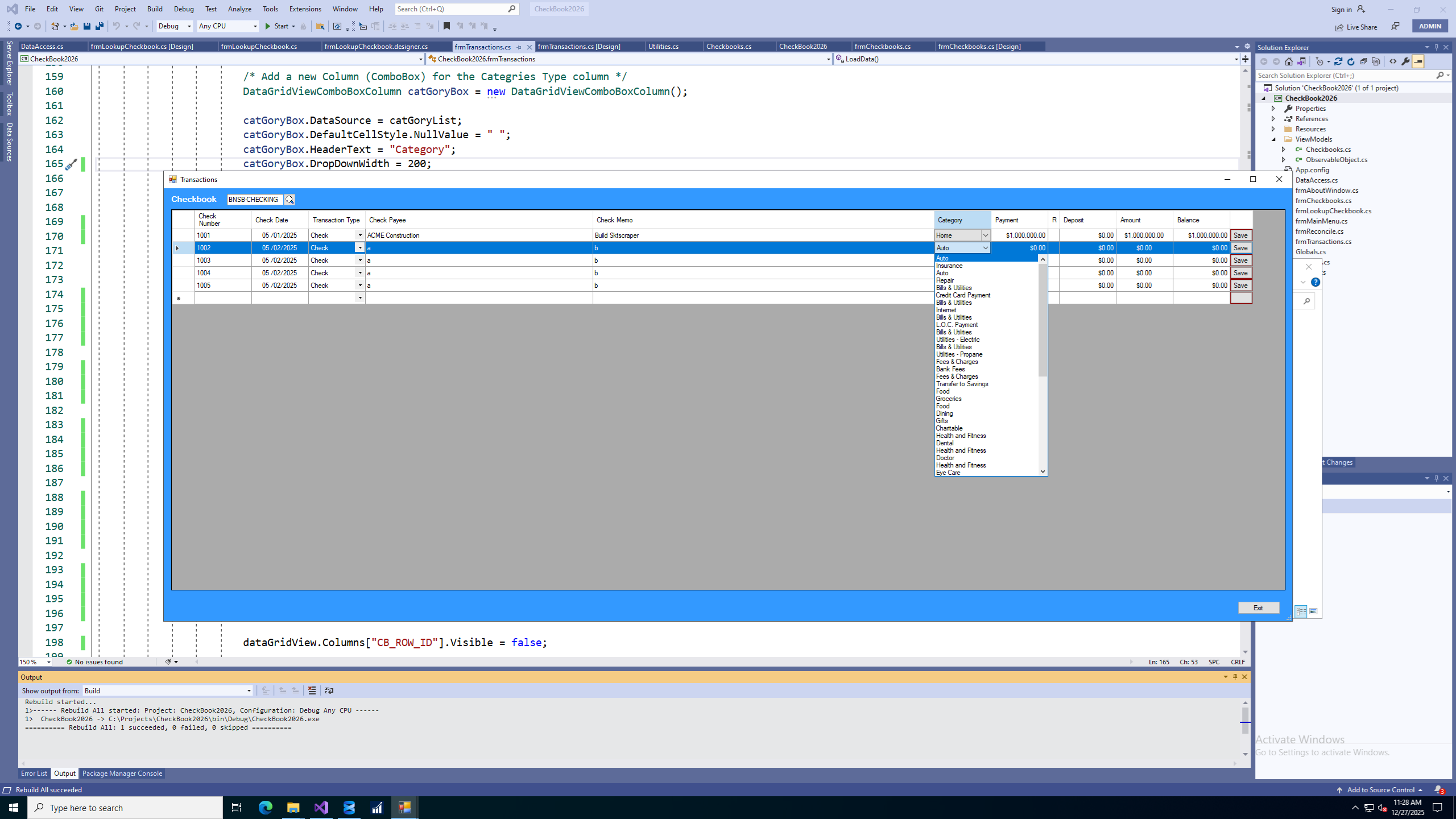Open the Category dropdown for check 1001
Screen dimensions: 1456x819
(985, 235)
